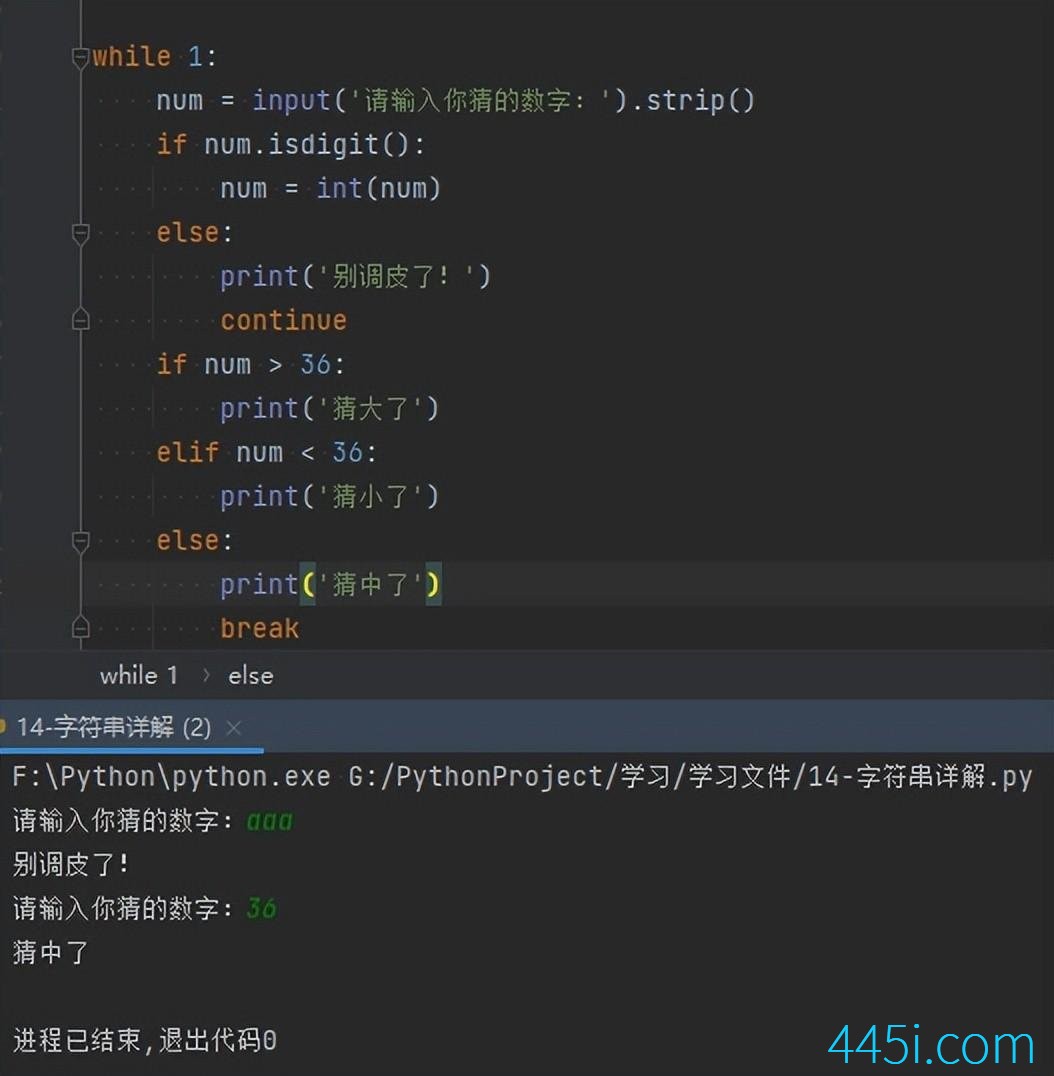This screenshot has width=1054, height=1076.
Task: Click the '猜中了' console output line
Action: tap(51, 952)
